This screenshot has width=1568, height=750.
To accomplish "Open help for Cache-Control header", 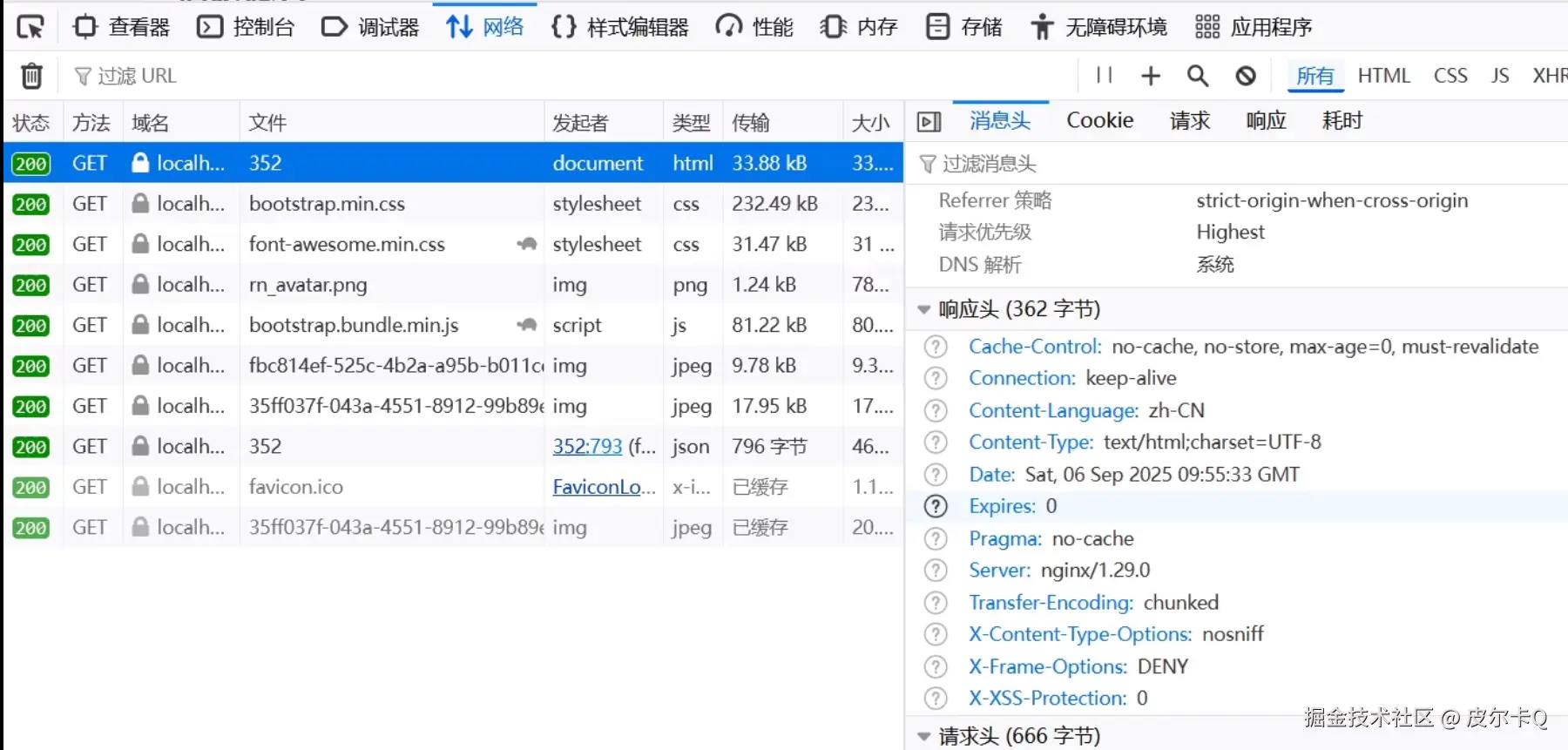I will pyautogui.click(x=936, y=347).
